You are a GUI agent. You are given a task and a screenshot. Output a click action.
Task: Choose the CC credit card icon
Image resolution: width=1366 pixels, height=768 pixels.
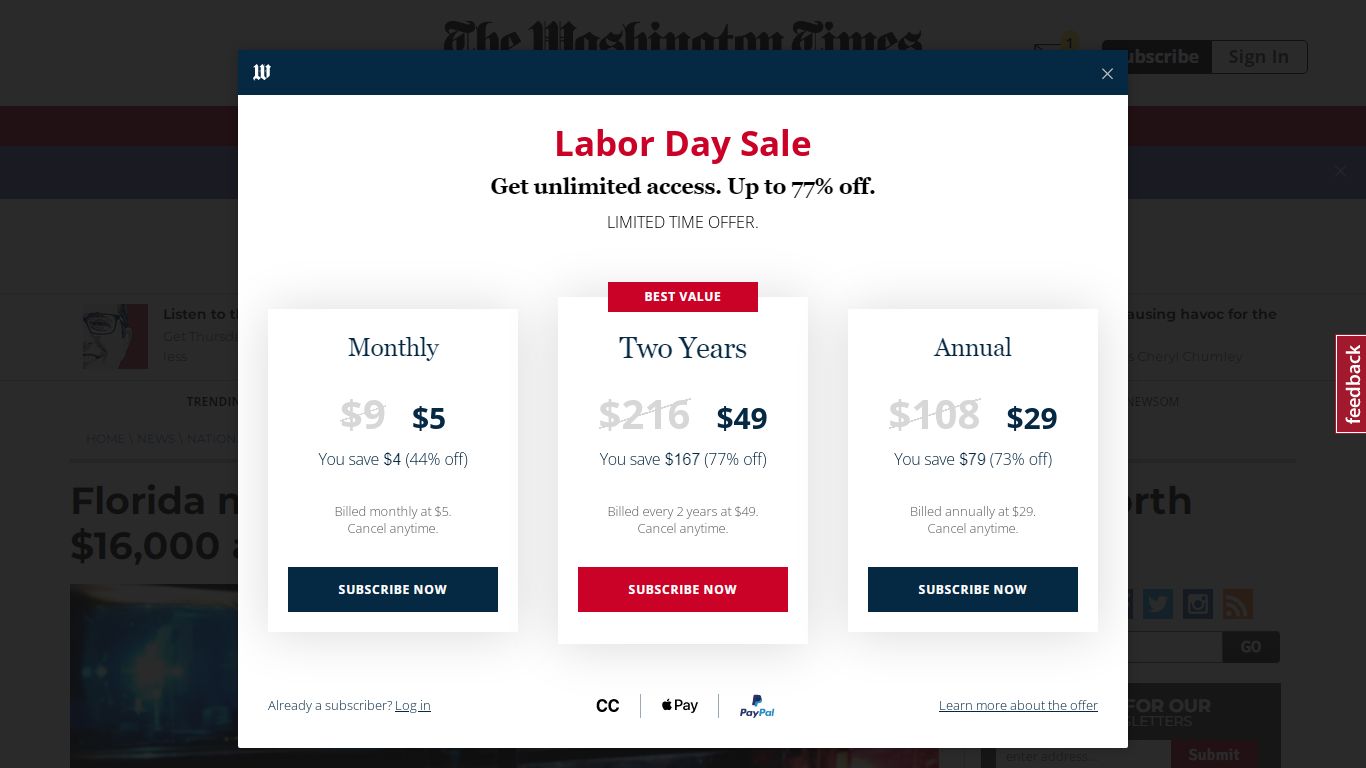(x=608, y=706)
